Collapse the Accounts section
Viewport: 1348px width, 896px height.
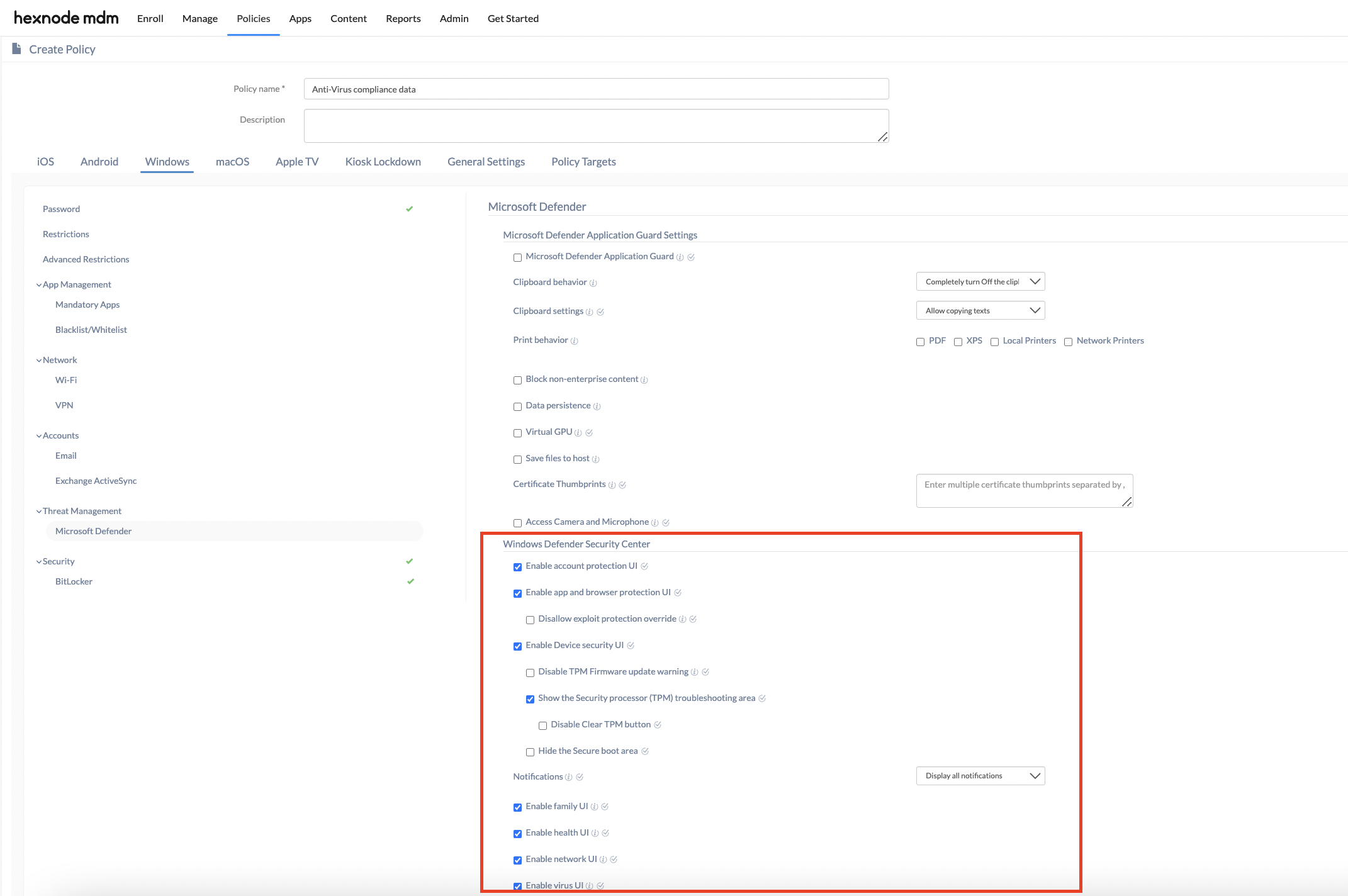[x=39, y=436]
